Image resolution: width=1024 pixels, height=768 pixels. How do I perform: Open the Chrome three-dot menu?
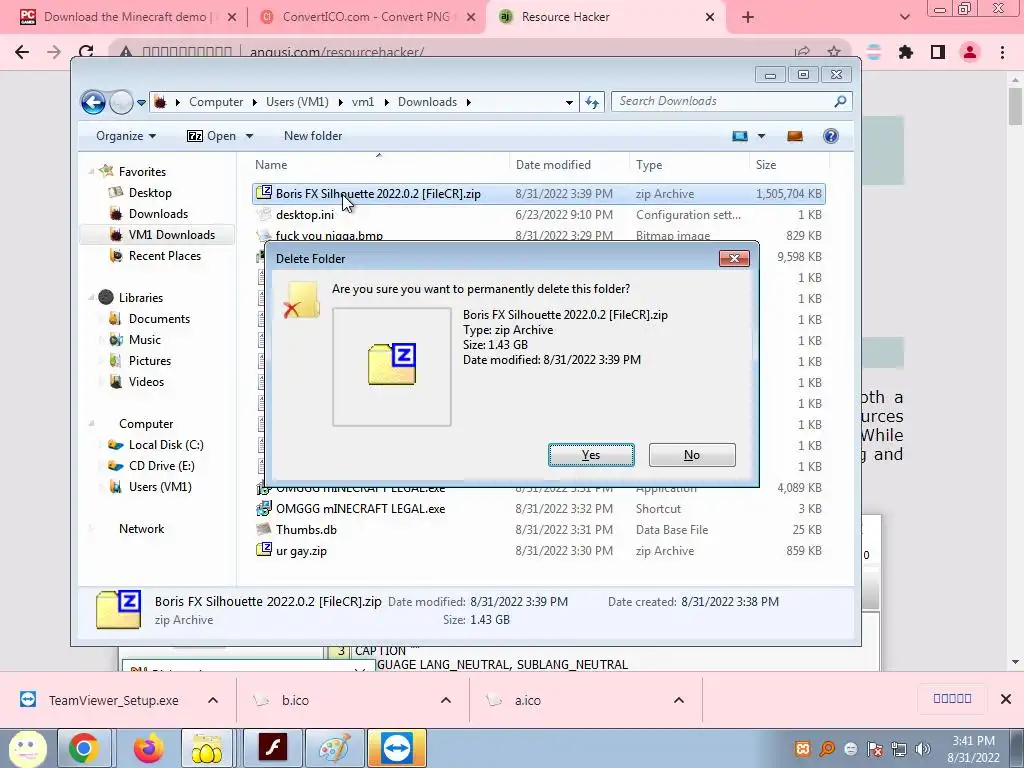click(1002, 52)
